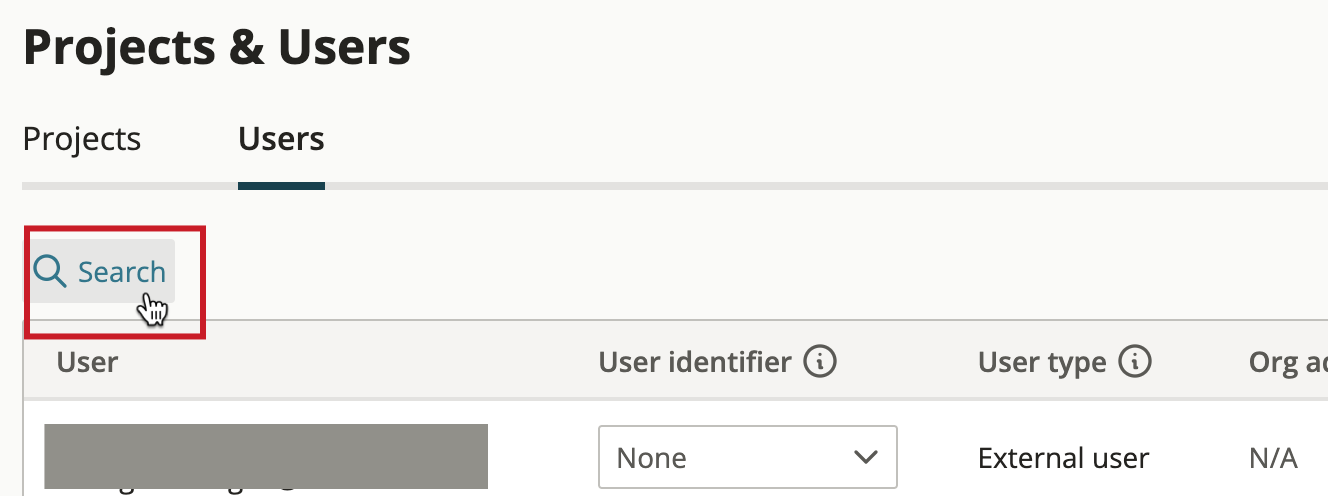Screen dimensions: 1328x496
Task: Click the User type column header text
Action: click(1042, 361)
